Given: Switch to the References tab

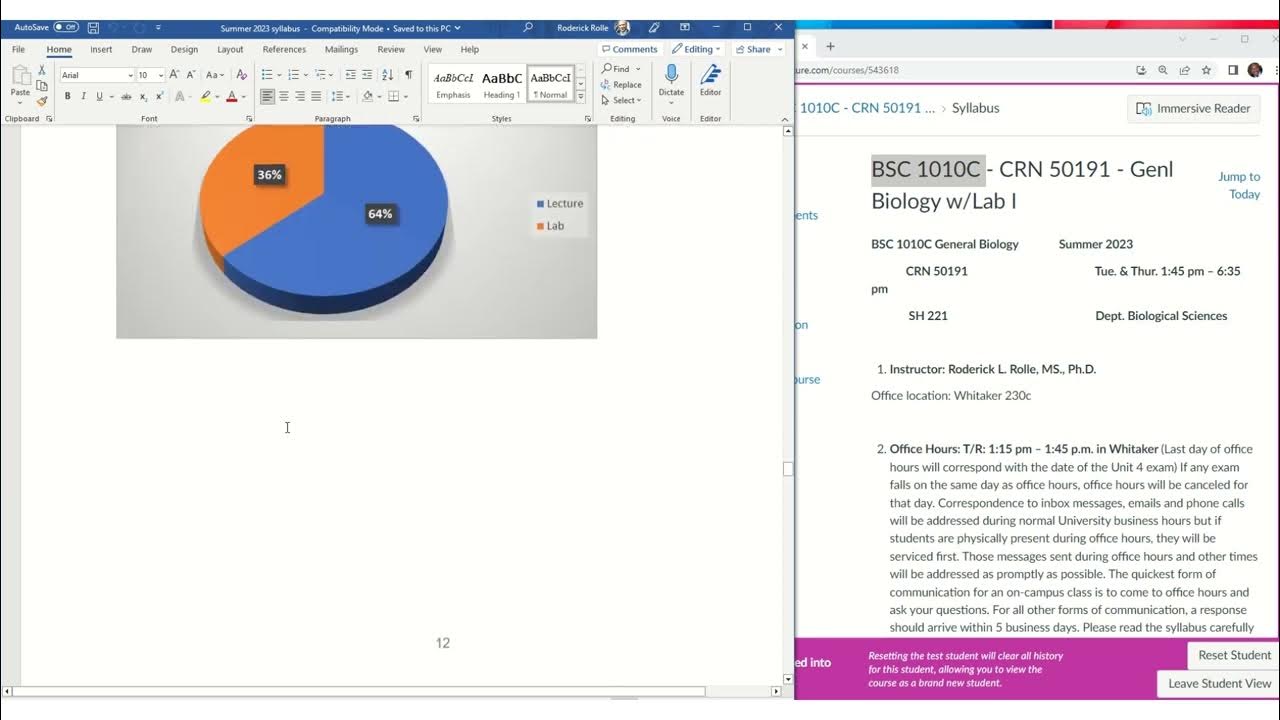Looking at the screenshot, I should coord(284,49).
